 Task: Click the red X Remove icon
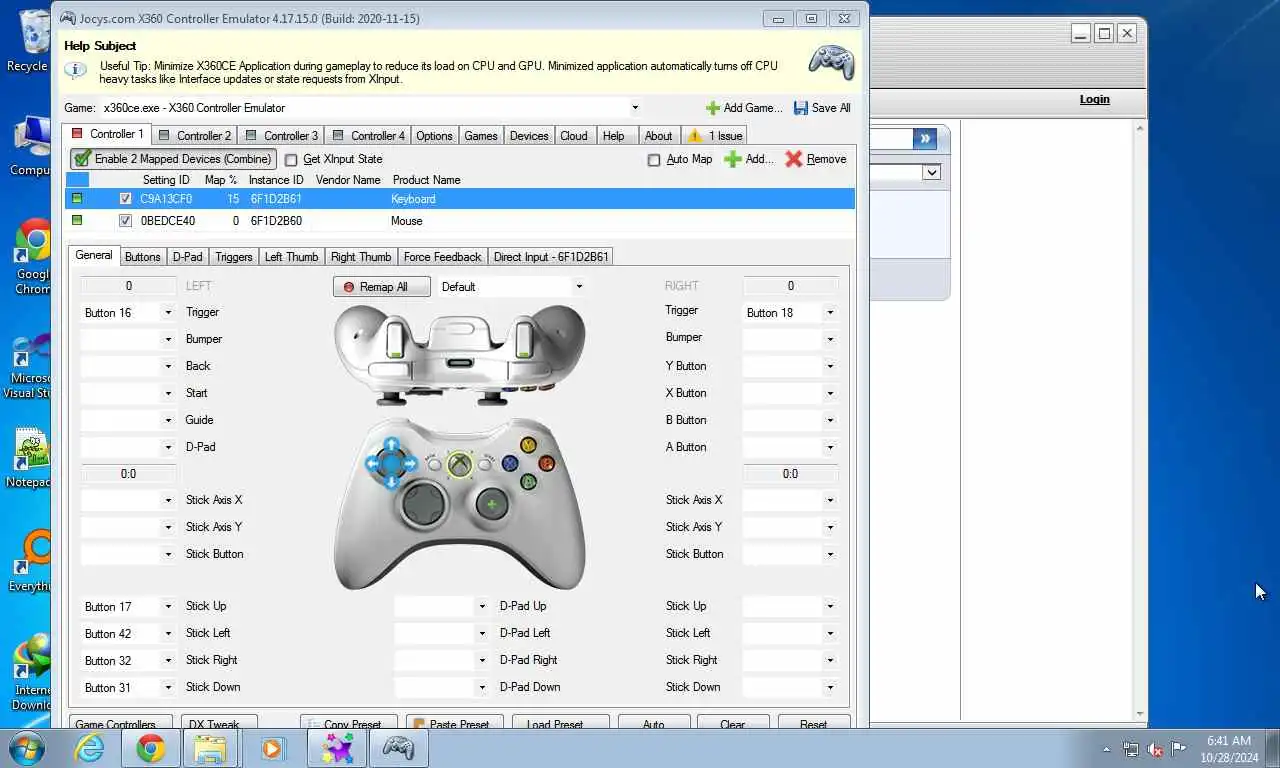(x=794, y=159)
